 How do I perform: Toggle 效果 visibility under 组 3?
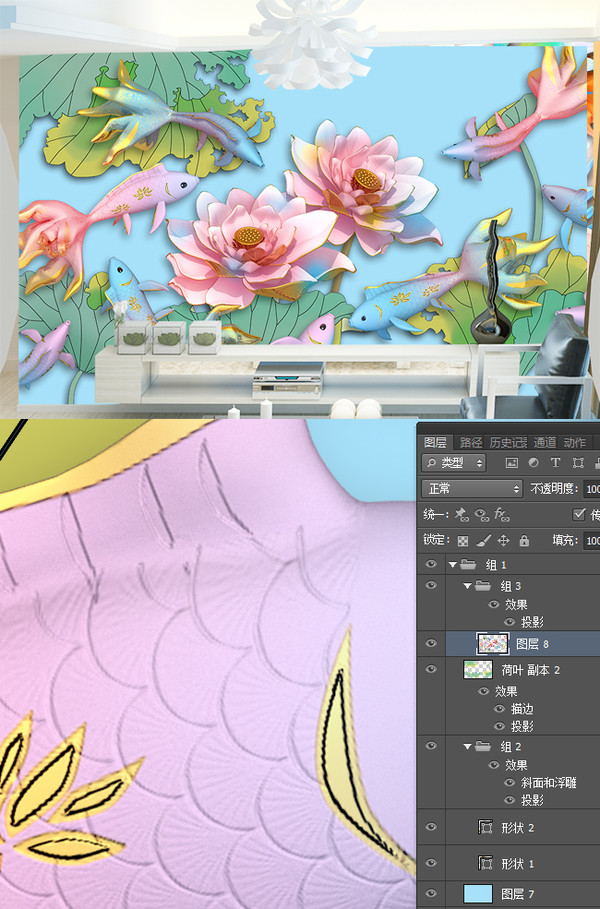(x=494, y=604)
